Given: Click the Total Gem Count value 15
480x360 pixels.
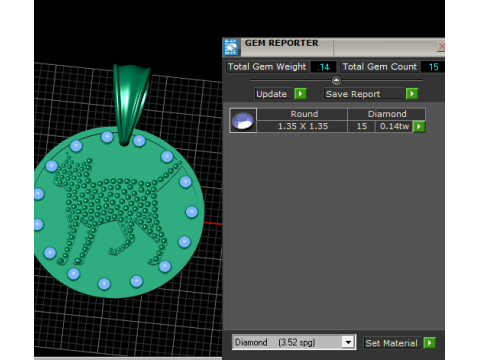Looking at the screenshot, I should [x=433, y=67].
